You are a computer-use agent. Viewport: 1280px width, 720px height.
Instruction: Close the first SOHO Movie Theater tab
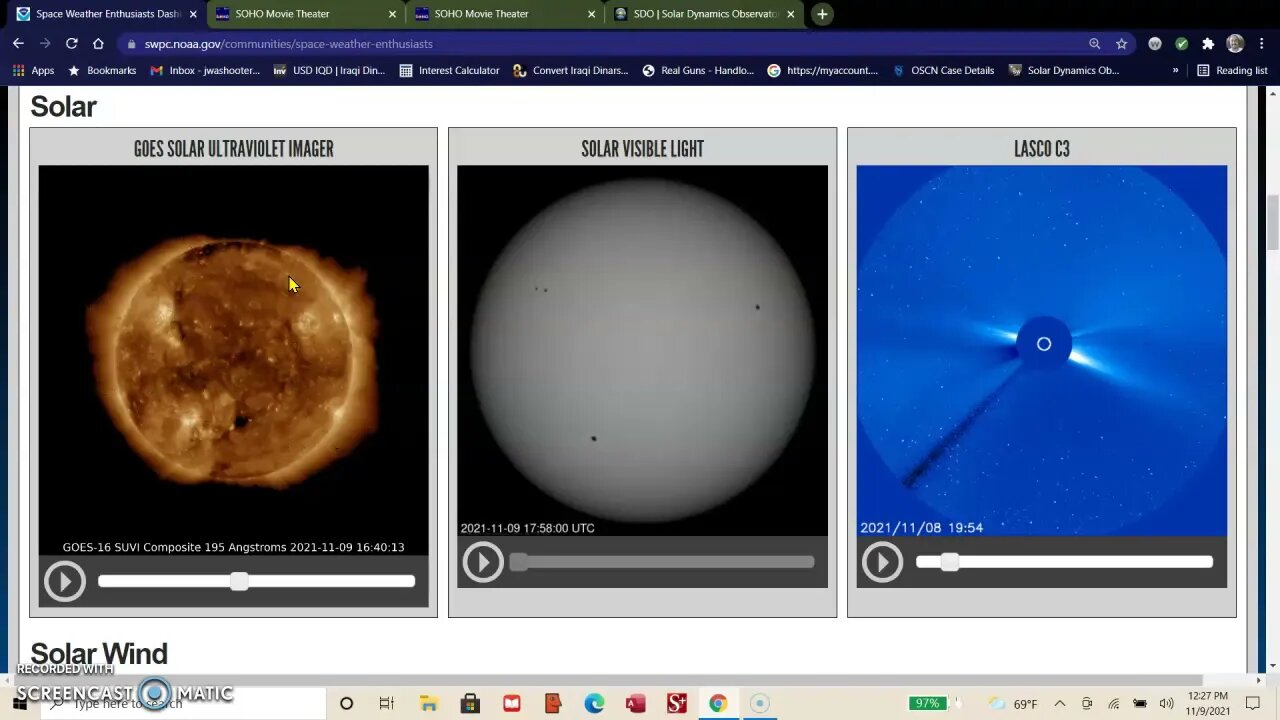tap(392, 14)
